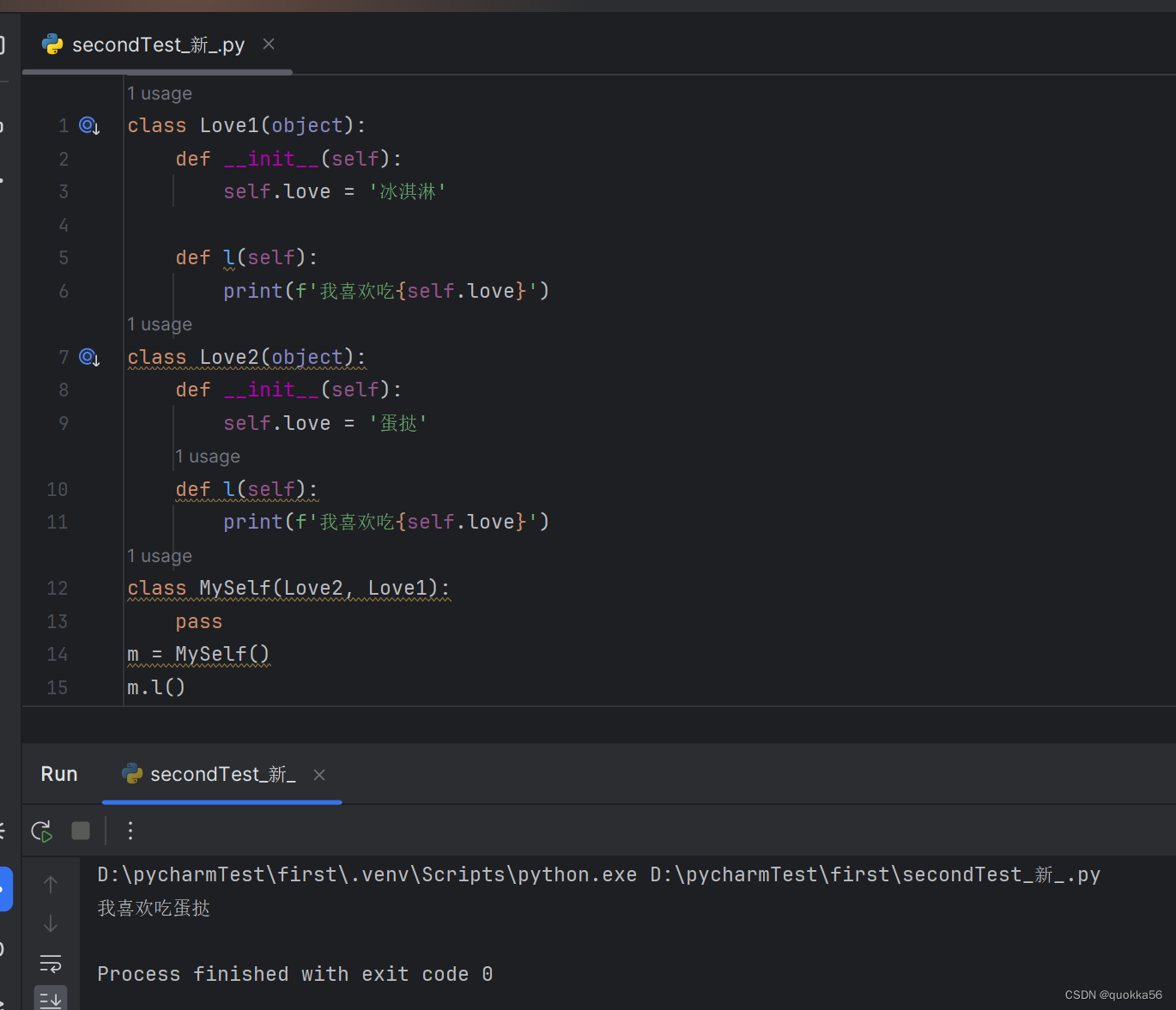Viewport: 1176px width, 1010px height.
Task: Select the secondTest_新_ run tab
Action: (x=222, y=774)
